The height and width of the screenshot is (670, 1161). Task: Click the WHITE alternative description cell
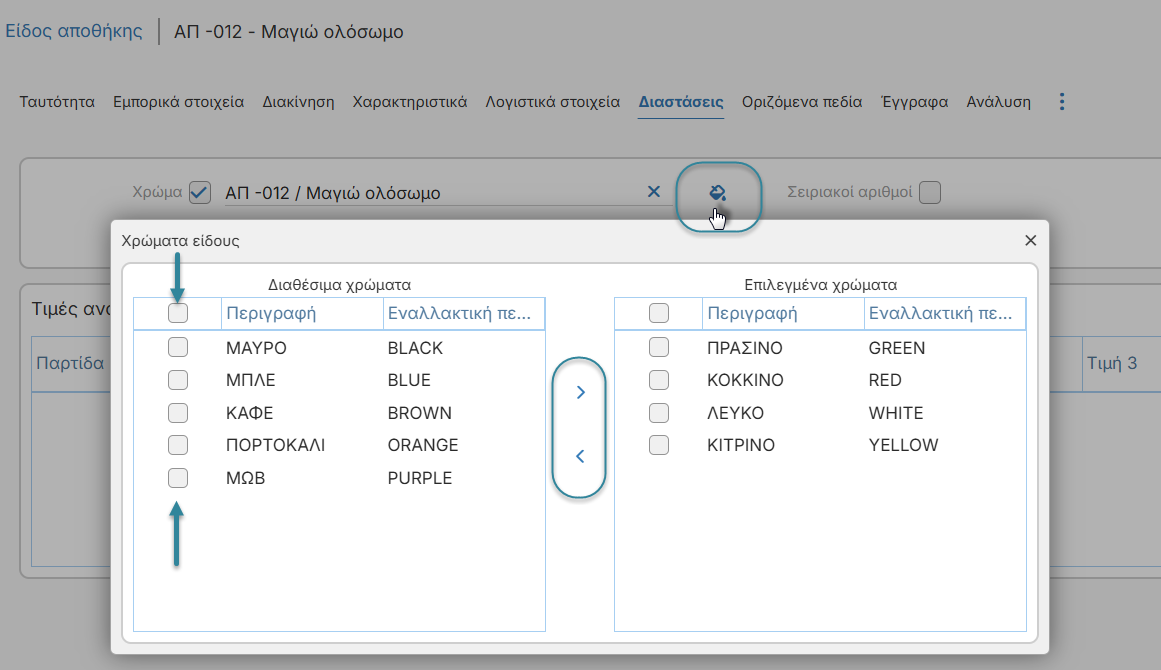coord(896,413)
